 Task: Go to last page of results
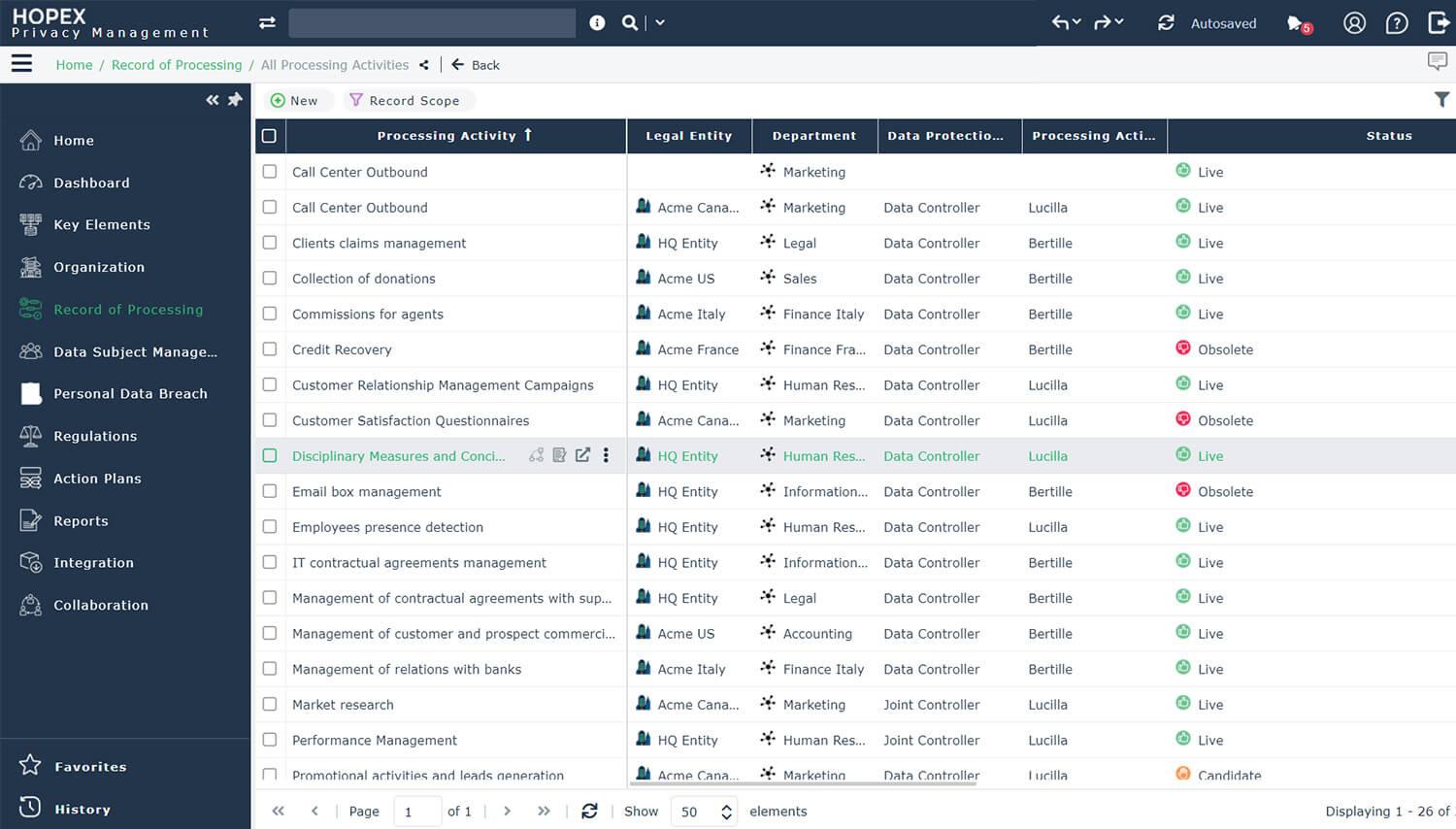pos(544,811)
